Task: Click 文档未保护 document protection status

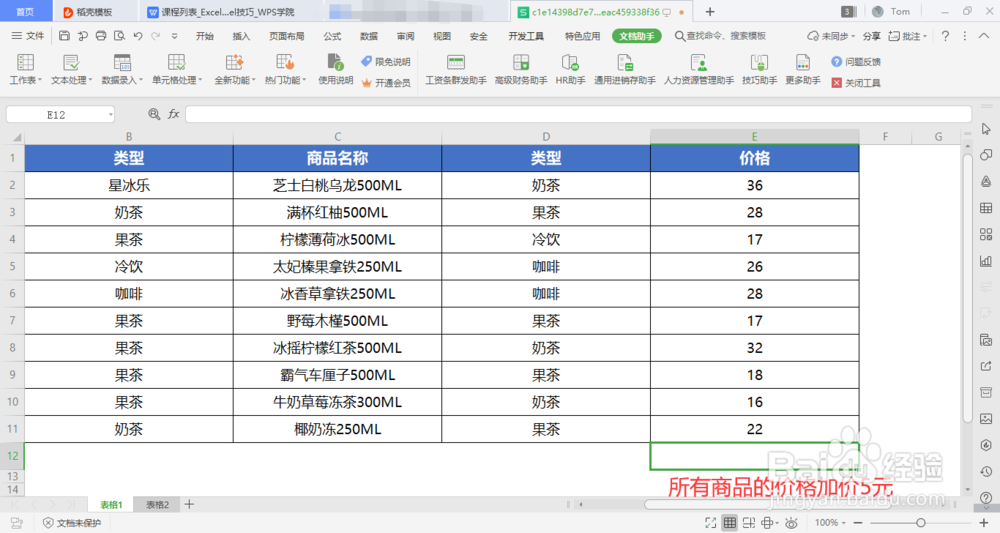Action: [x=72, y=523]
